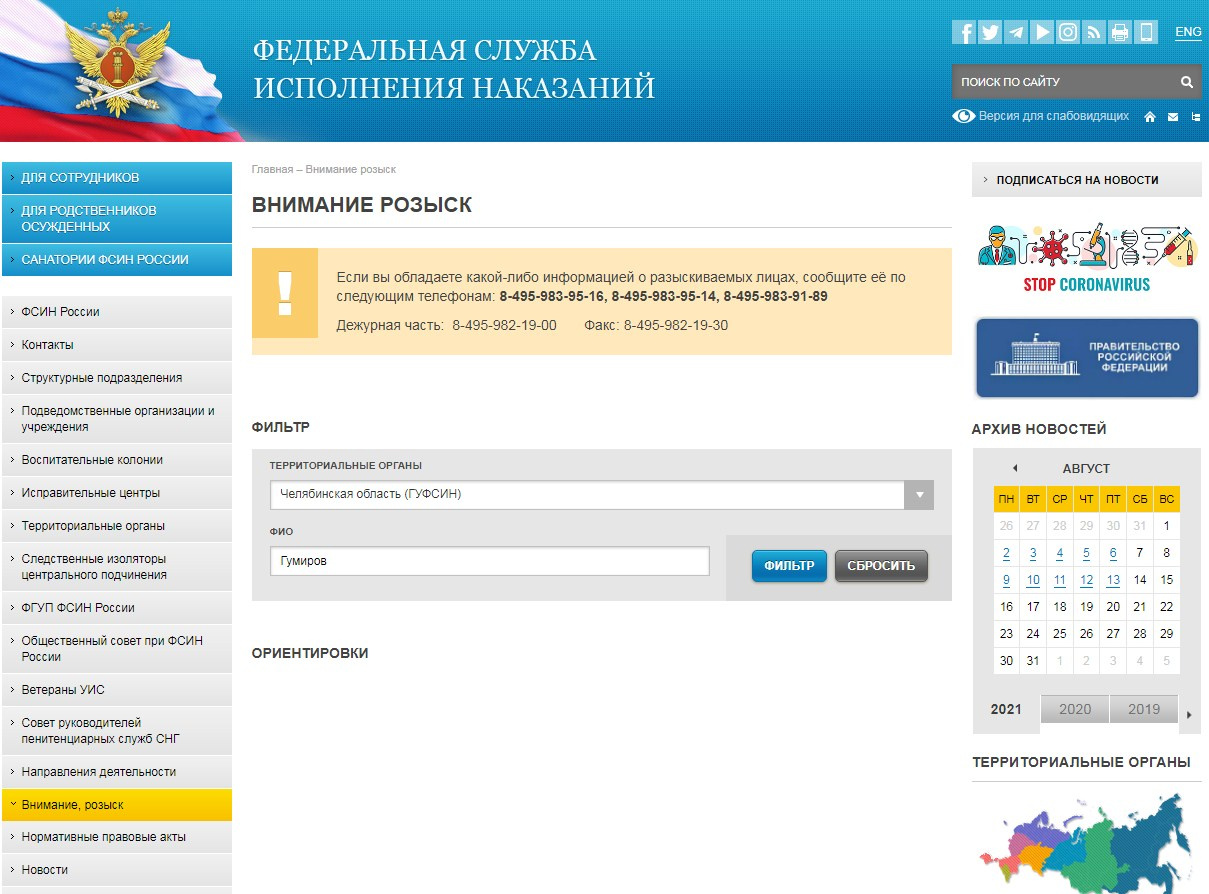Image resolution: width=1209 pixels, height=894 pixels.
Task: Switch to 2020 year tab
Action: point(1075,709)
